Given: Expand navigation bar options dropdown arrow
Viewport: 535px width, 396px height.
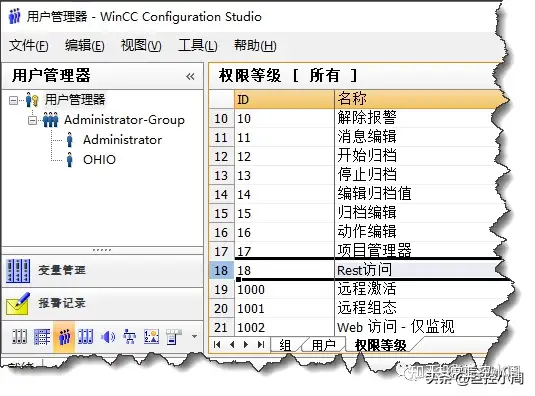Looking at the screenshot, I should click(x=194, y=337).
